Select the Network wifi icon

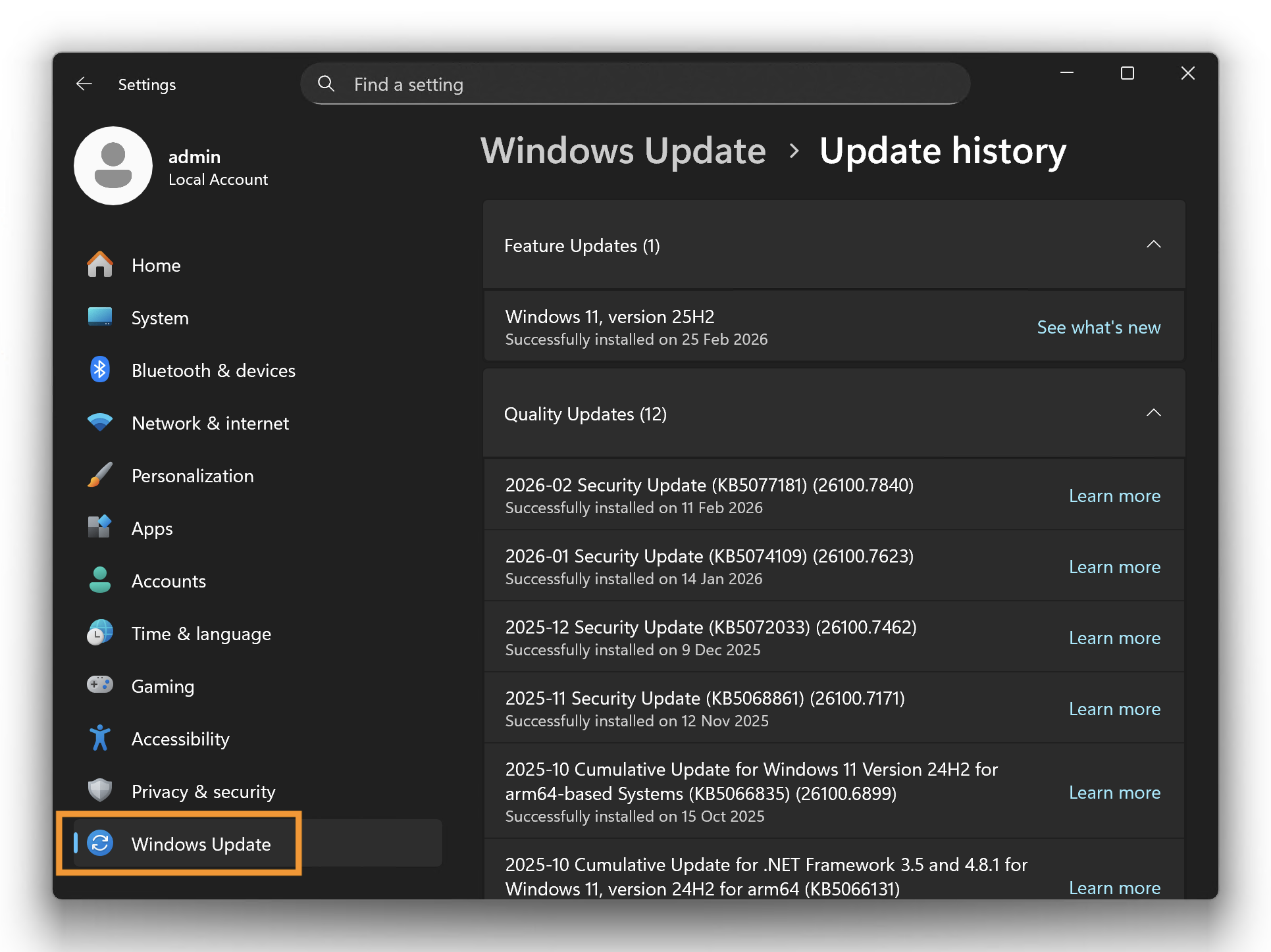tap(100, 422)
